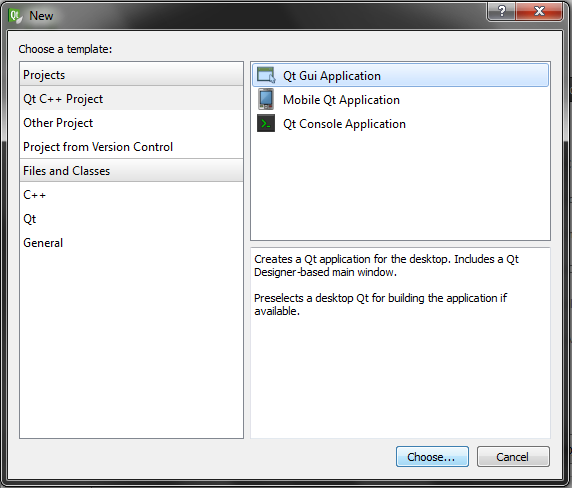Close the New dialog with X button
Screen dimensions: 572x488
tap(539, 12)
